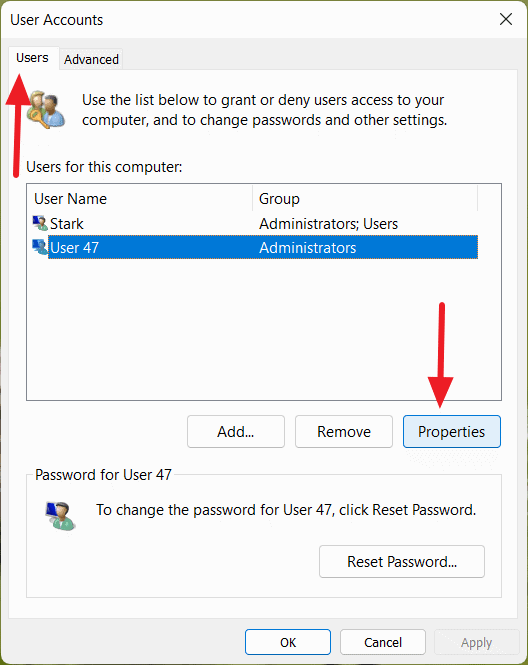Close the User Accounts dialog
The width and height of the screenshot is (528, 665).
point(506,19)
